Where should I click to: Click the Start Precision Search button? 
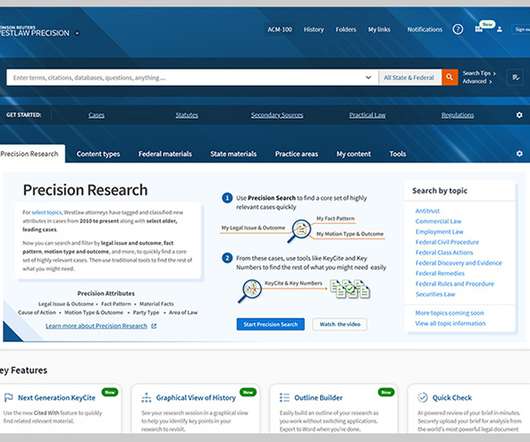tap(270, 324)
